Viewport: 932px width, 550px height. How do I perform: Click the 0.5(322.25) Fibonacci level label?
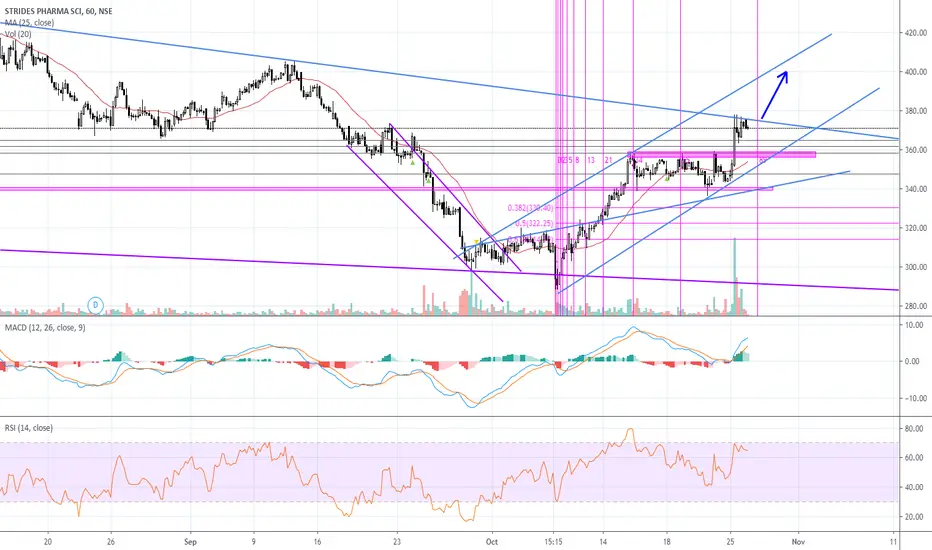tap(534, 223)
